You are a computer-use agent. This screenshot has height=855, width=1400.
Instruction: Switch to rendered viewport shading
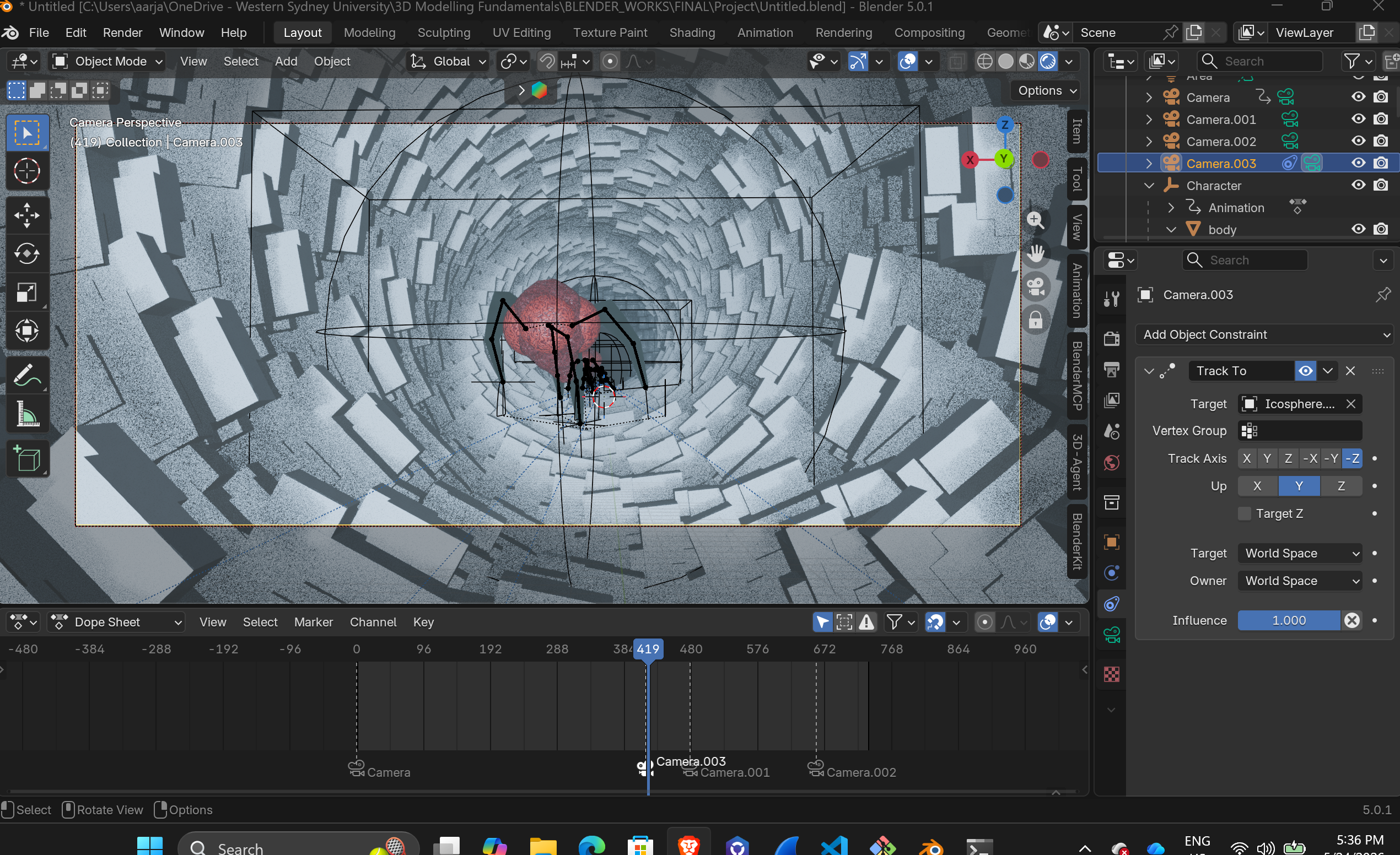[1048, 61]
